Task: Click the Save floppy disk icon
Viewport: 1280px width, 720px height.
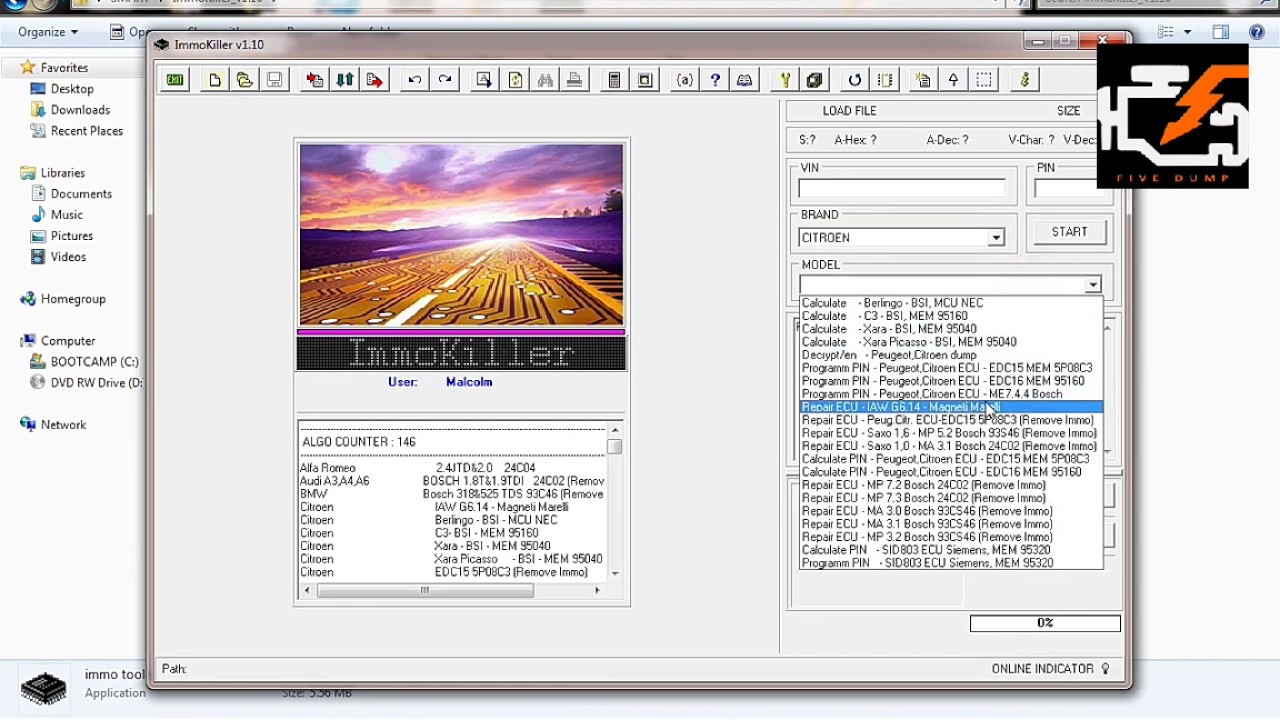Action: pyautogui.click(x=274, y=80)
